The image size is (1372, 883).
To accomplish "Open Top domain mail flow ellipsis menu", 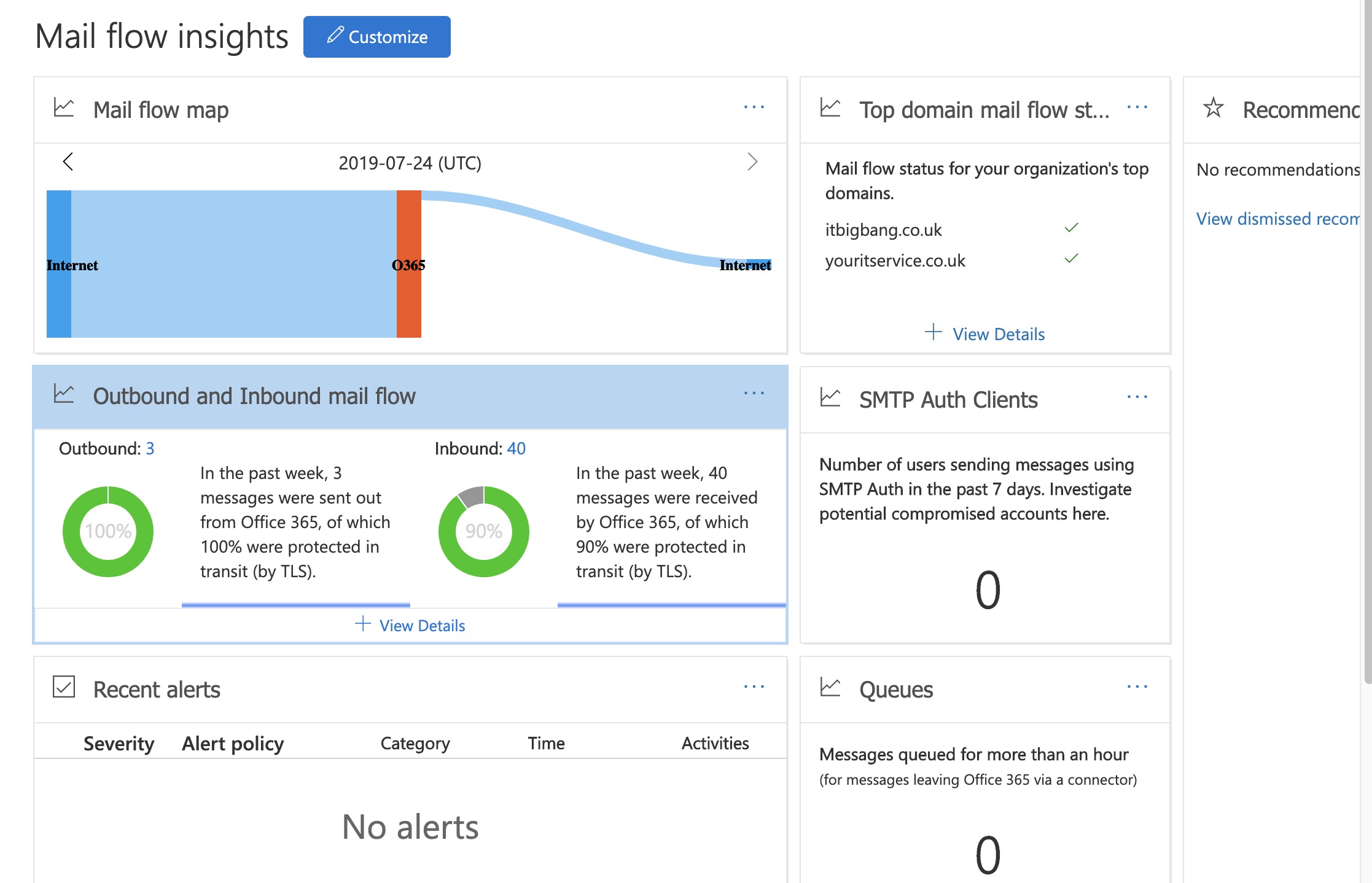I will coord(1137,107).
